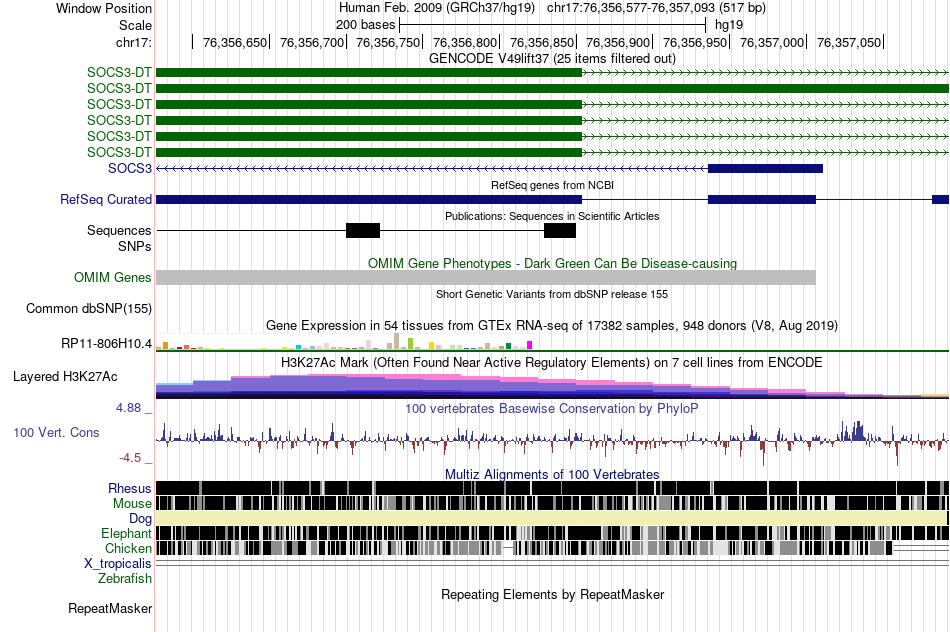This screenshot has height=632, width=950.
Task: Click the RefSeq Curated middle exon block
Action: [x=762, y=199]
